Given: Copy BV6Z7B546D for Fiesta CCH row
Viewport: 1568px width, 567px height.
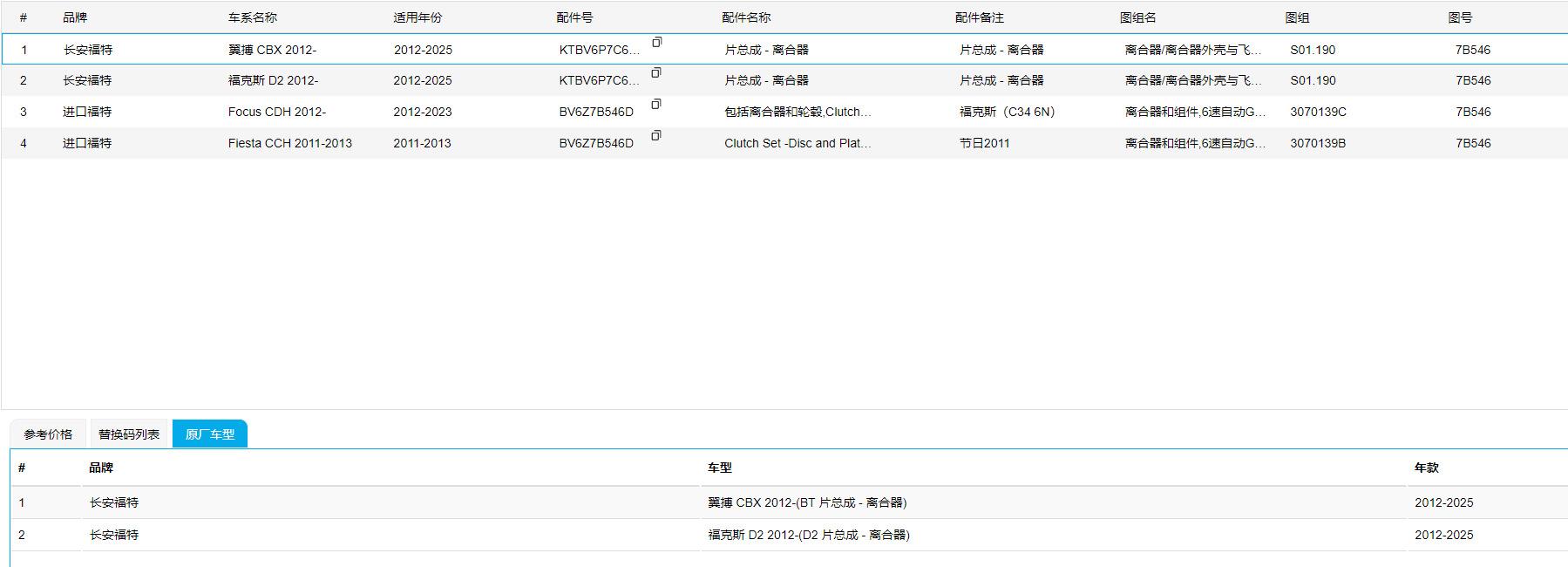Looking at the screenshot, I should tap(656, 135).
